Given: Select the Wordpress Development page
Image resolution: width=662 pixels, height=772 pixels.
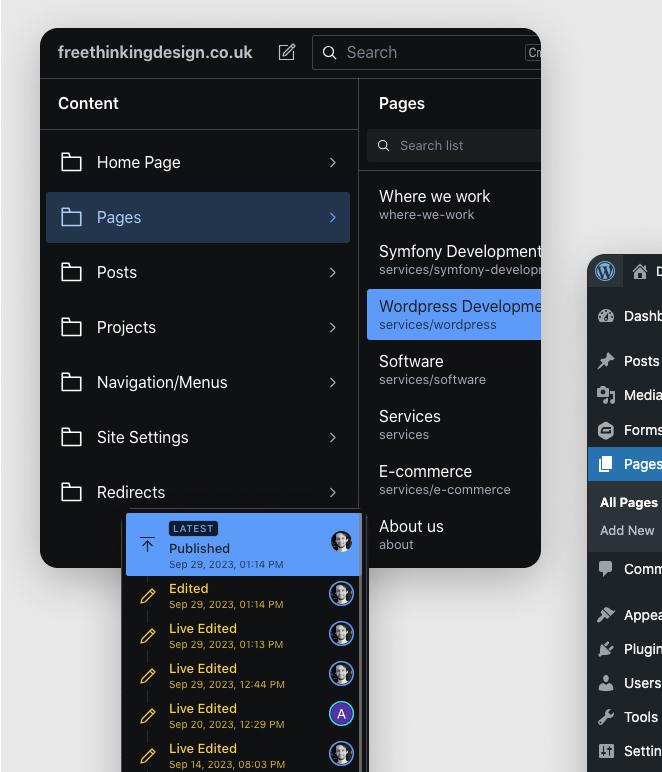Looking at the screenshot, I should coord(454,315).
